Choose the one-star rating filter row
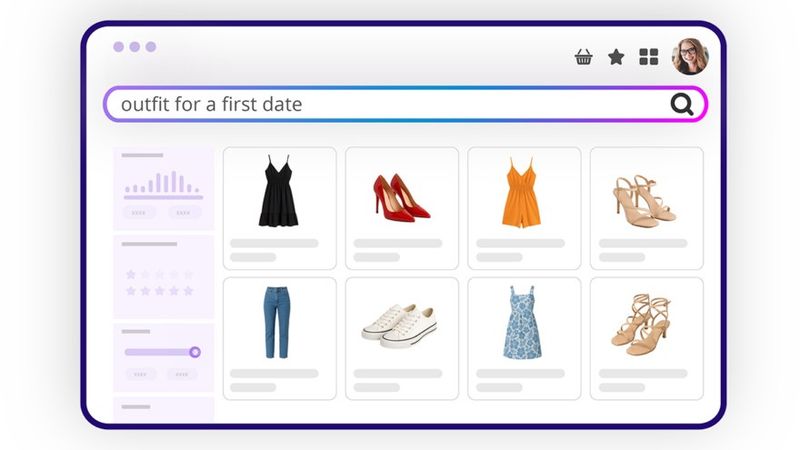This screenshot has height=450, width=800. point(159,274)
